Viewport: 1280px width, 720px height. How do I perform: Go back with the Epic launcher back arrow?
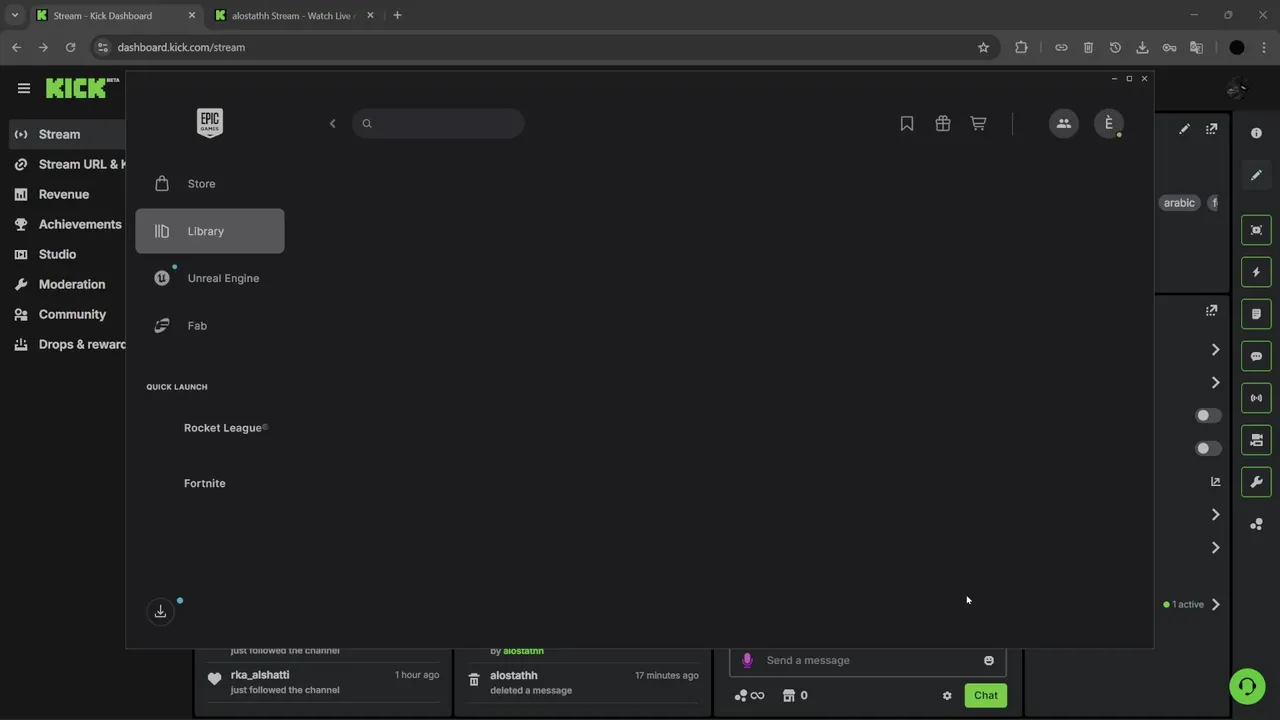(x=332, y=123)
